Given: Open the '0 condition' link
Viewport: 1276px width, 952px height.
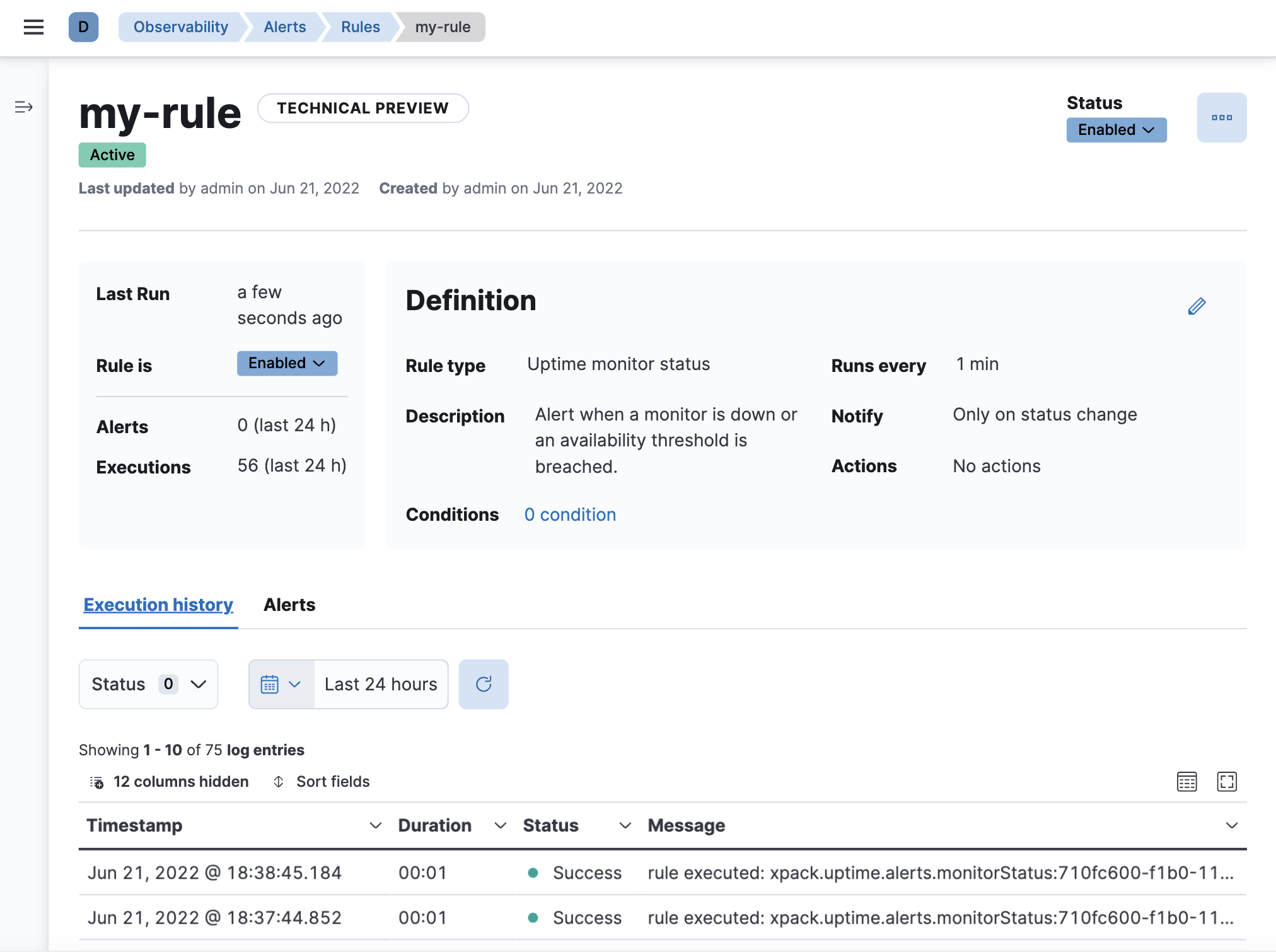Looking at the screenshot, I should (x=569, y=514).
